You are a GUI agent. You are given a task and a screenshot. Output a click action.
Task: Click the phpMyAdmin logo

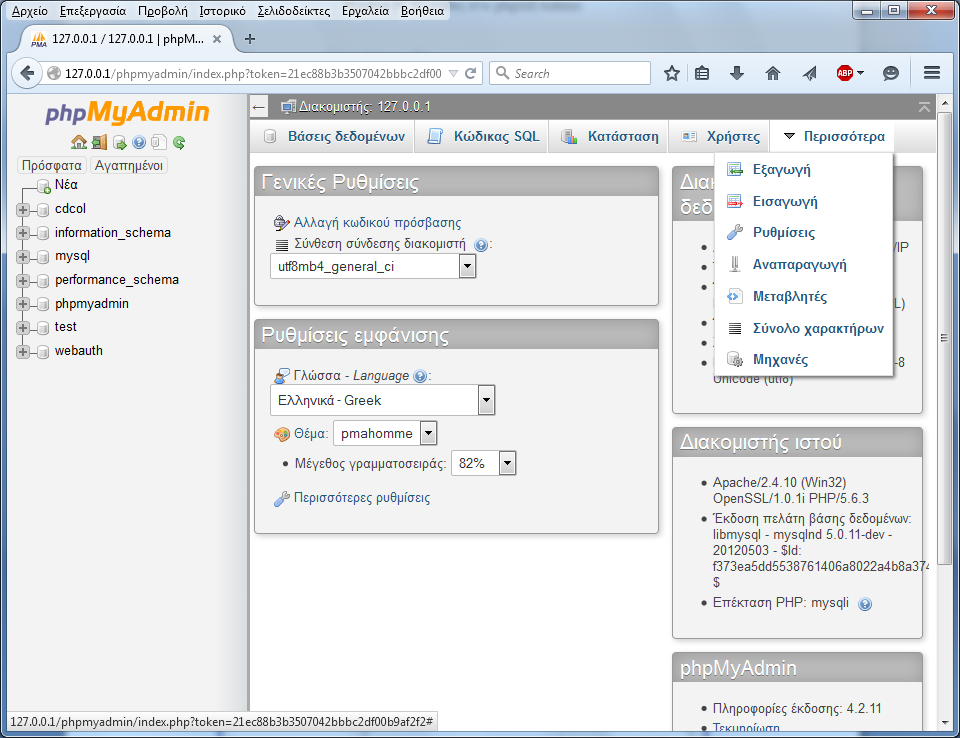[x=127, y=113]
